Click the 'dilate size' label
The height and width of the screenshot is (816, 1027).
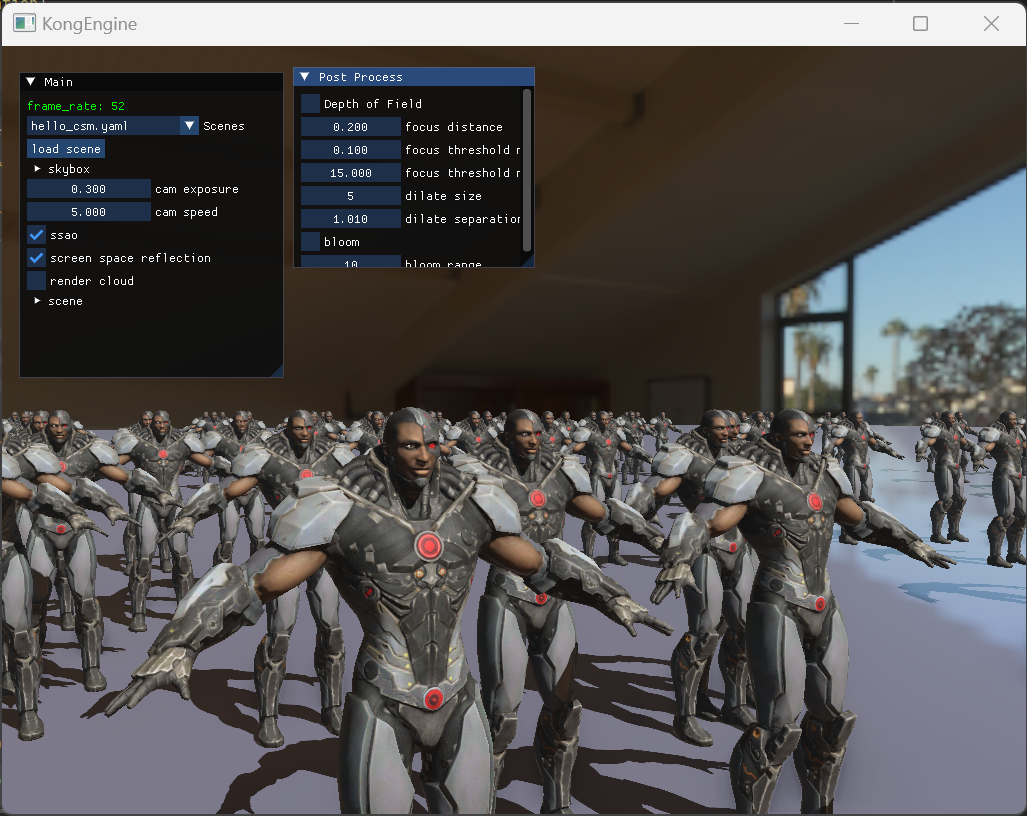click(443, 196)
